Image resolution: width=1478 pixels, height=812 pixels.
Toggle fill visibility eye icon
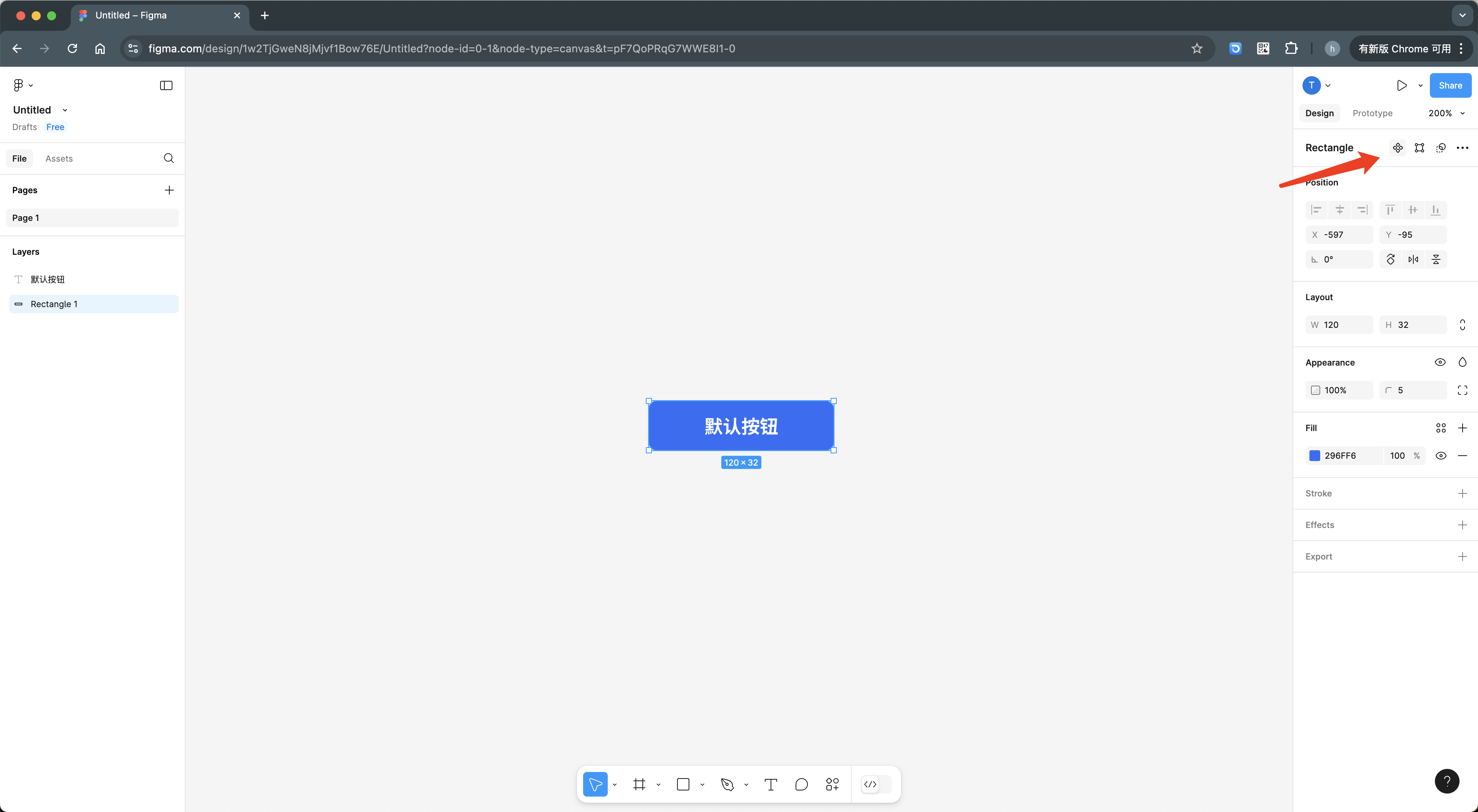point(1441,456)
